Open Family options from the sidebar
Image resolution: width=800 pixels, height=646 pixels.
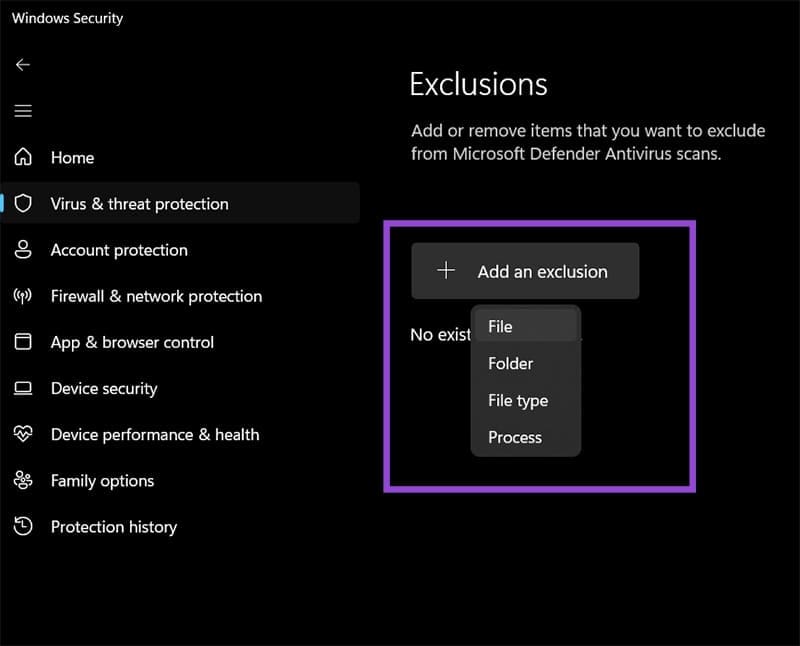(102, 480)
